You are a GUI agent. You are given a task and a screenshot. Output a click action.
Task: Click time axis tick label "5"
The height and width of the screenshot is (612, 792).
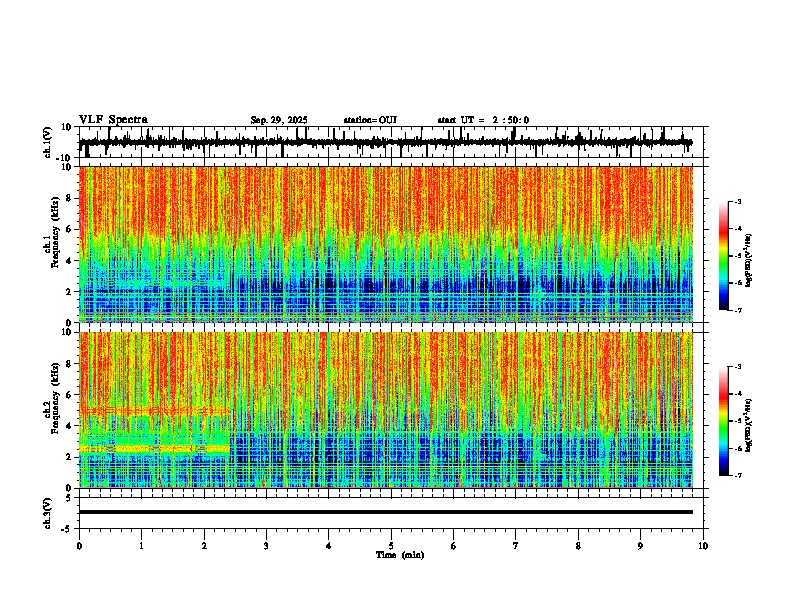(x=391, y=546)
